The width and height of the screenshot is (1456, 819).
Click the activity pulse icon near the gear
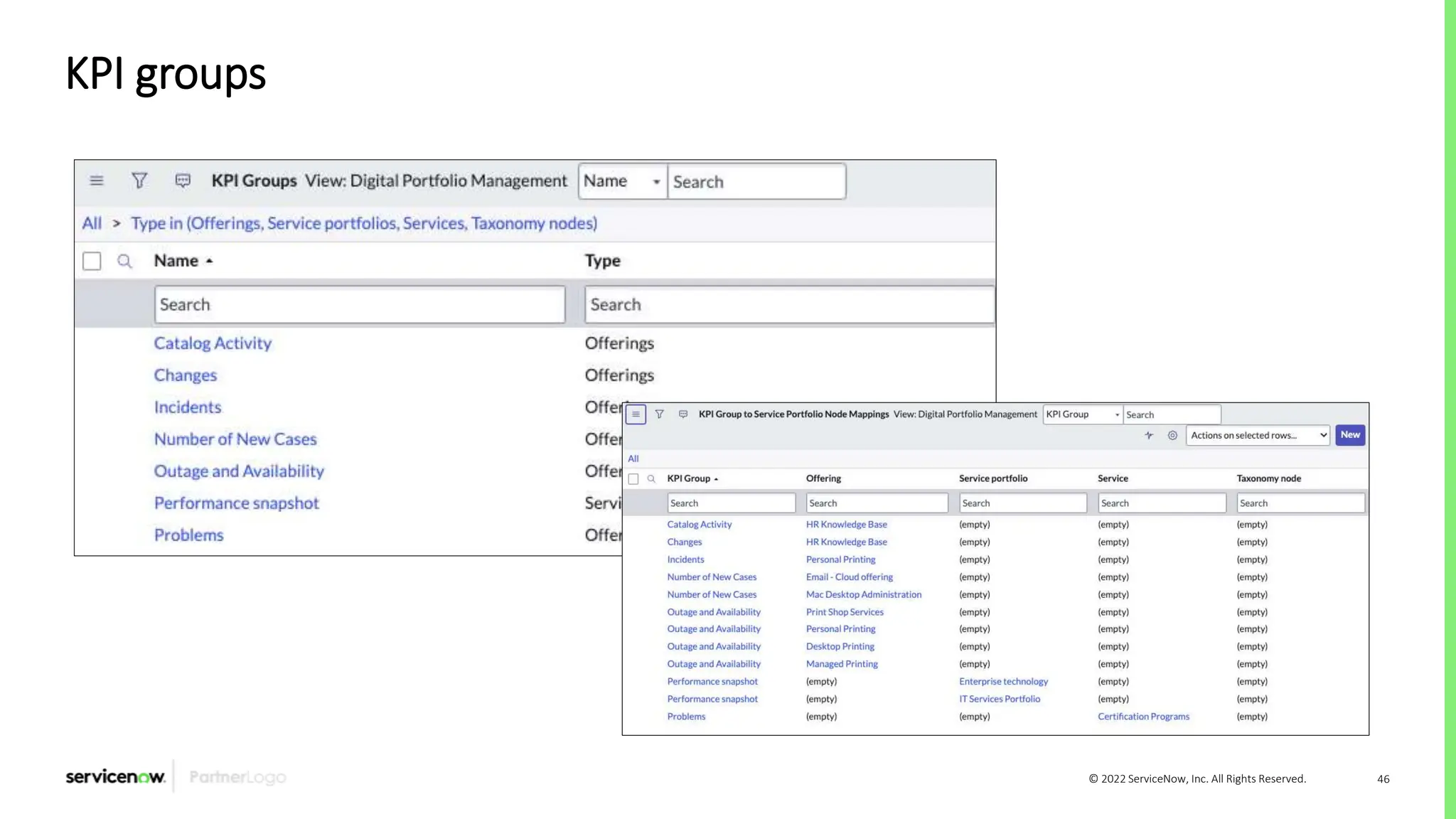tap(1149, 435)
